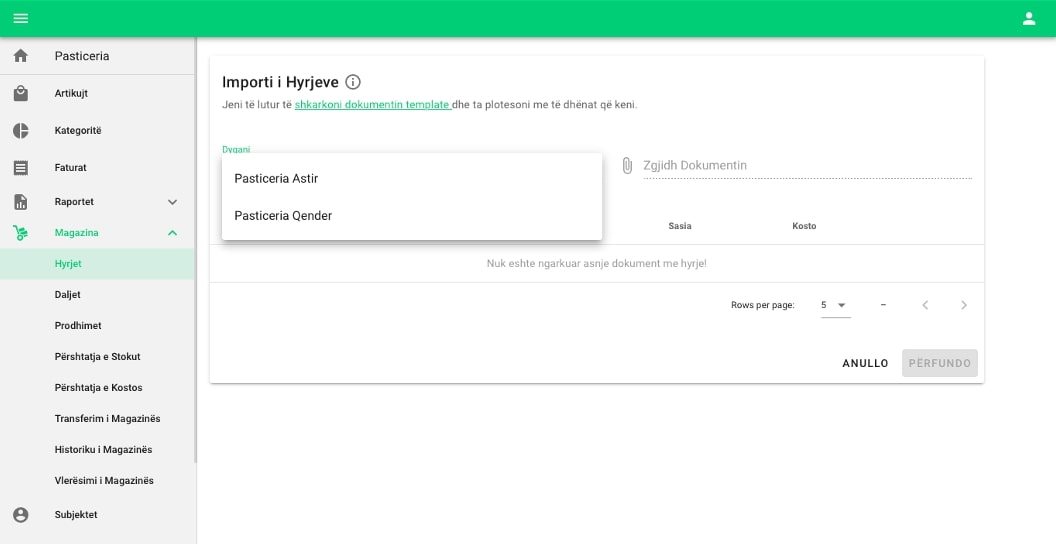Collapse the Magazina submenu chevron
Image resolution: width=1056 pixels, height=544 pixels.
coord(172,233)
